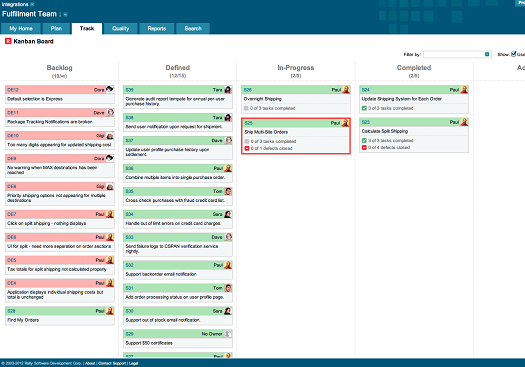525x367 pixels.
Task: Click the red Kanban Board app icon
Action: (x=8, y=41)
